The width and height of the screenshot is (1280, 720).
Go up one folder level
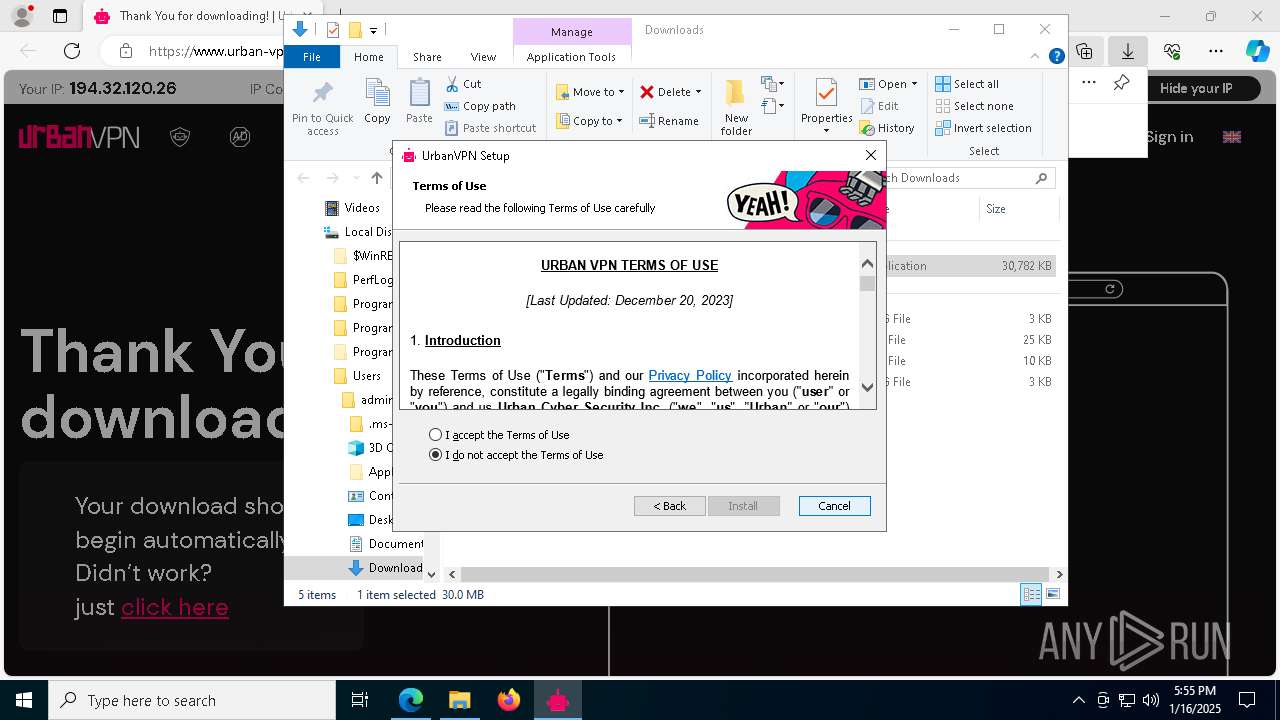point(376,178)
